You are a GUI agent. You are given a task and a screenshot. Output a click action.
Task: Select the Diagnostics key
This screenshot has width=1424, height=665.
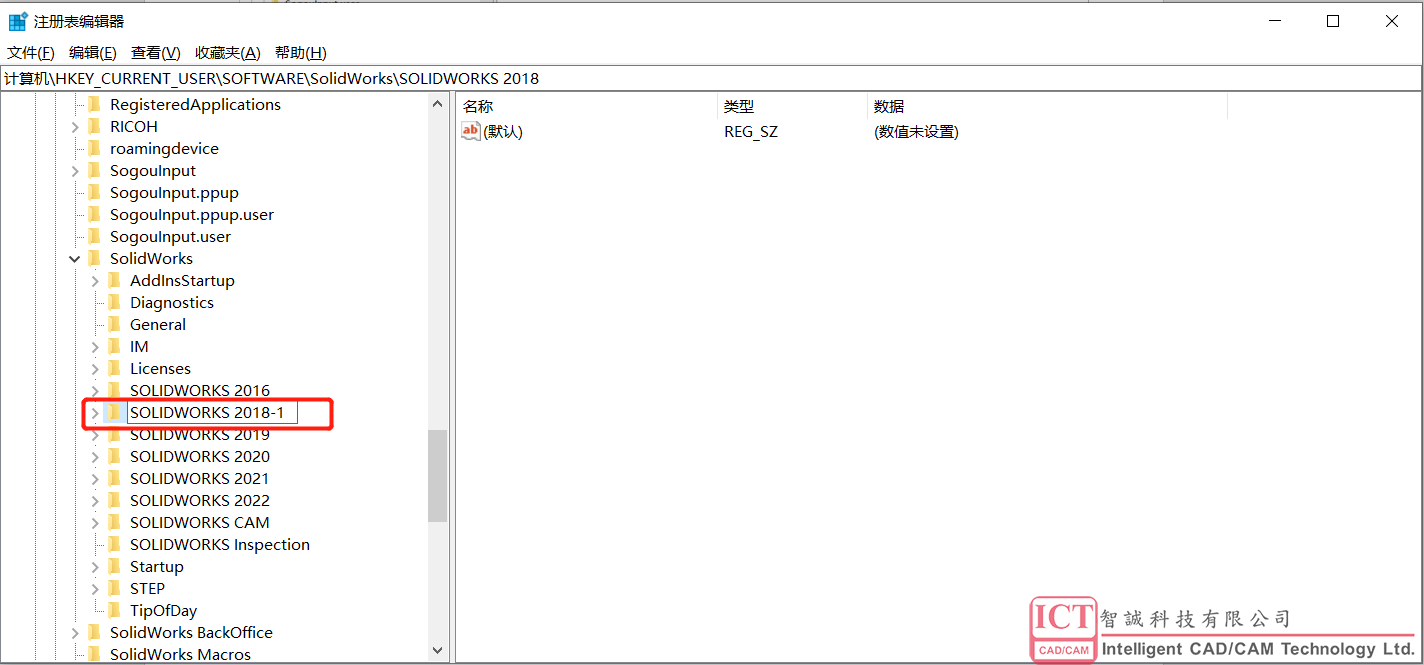[x=172, y=302]
